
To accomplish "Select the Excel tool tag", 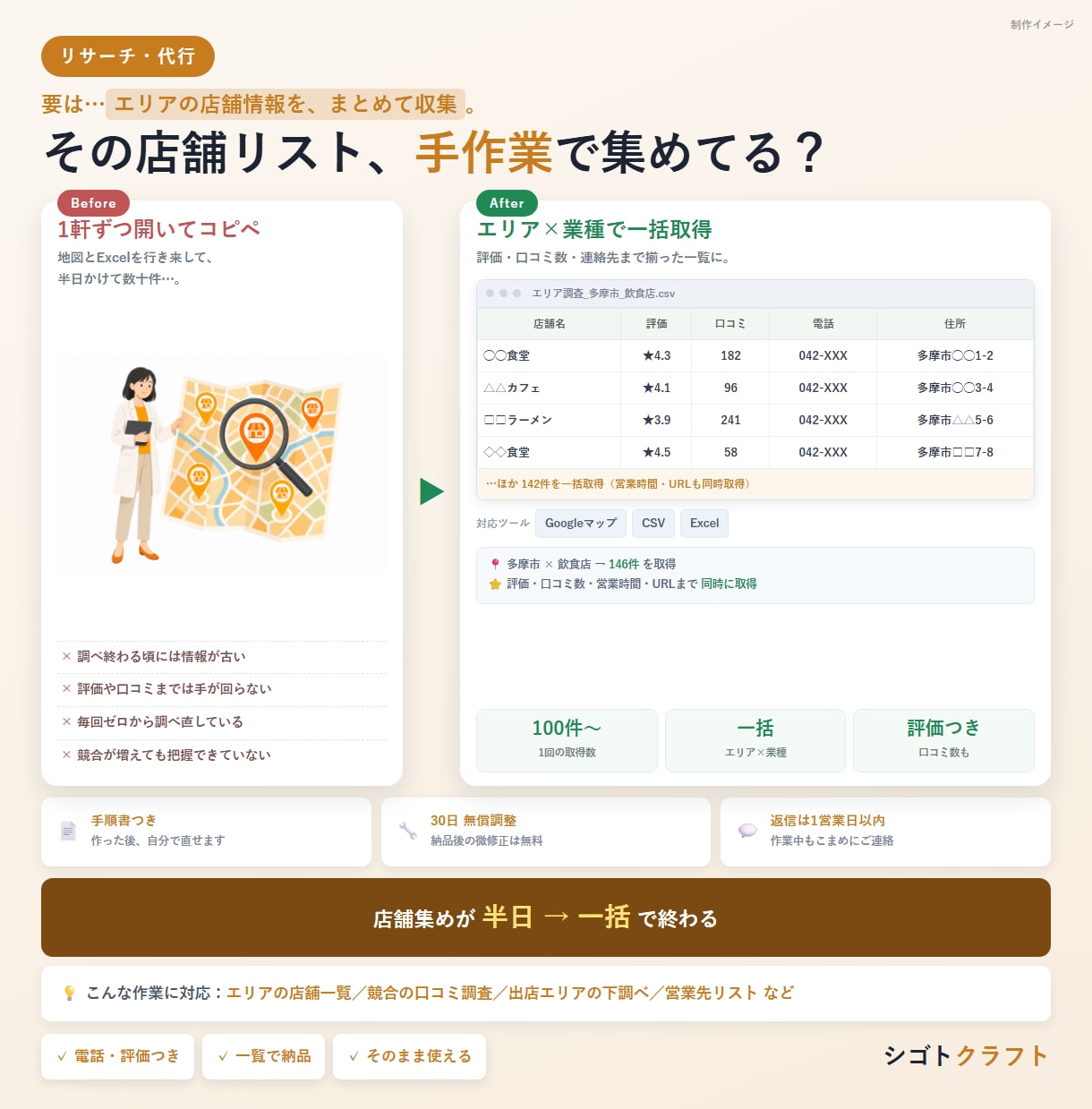I will [704, 524].
